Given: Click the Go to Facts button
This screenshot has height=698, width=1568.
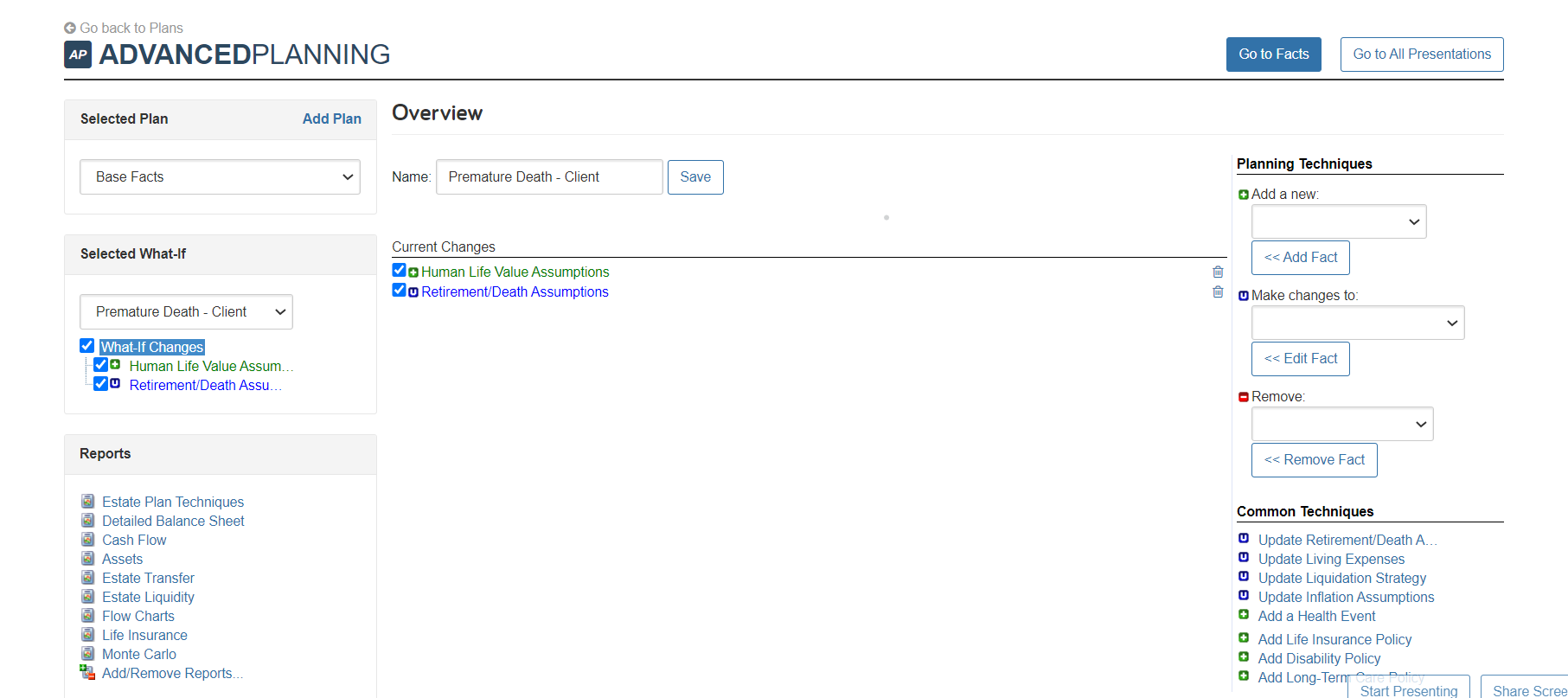Looking at the screenshot, I should coord(1274,54).
